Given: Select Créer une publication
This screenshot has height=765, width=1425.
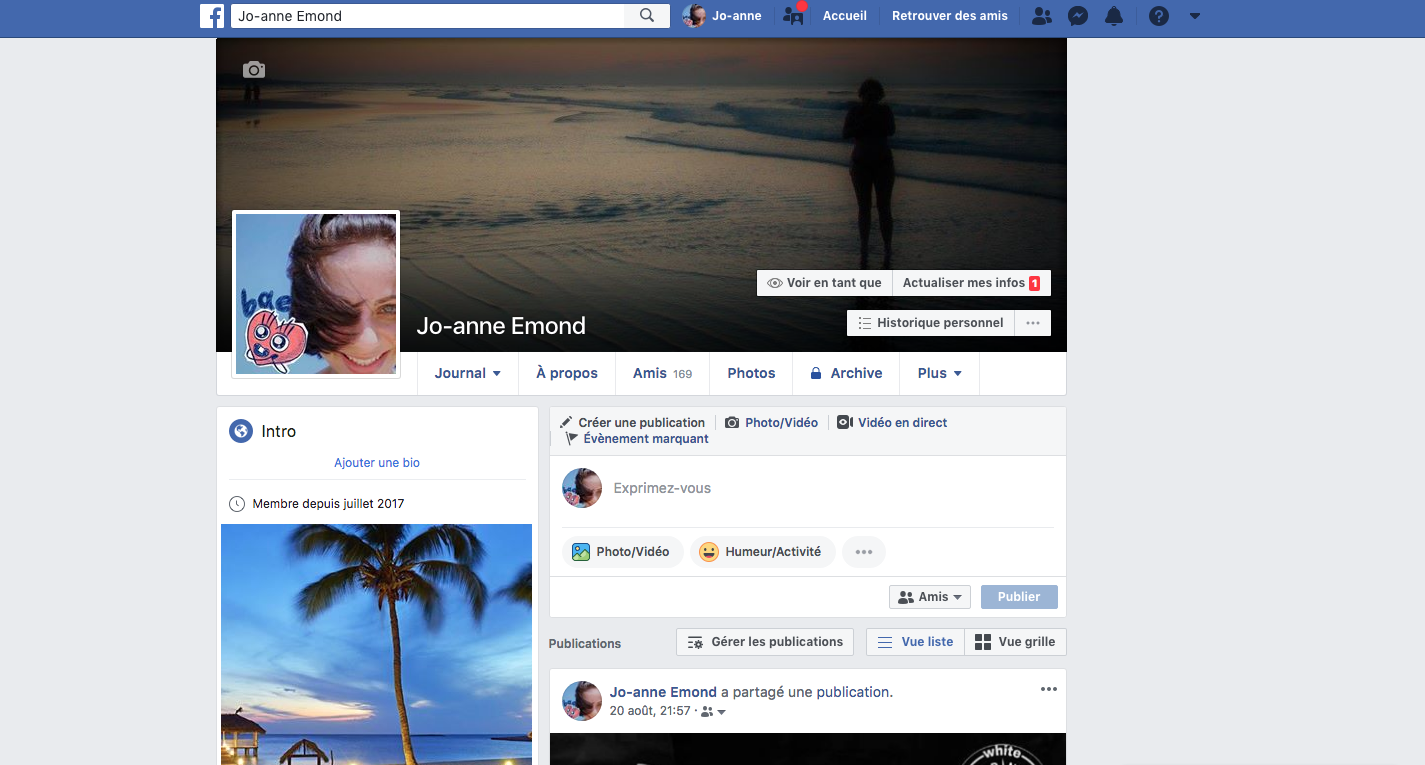Looking at the screenshot, I should pyautogui.click(x=632, y=423).
